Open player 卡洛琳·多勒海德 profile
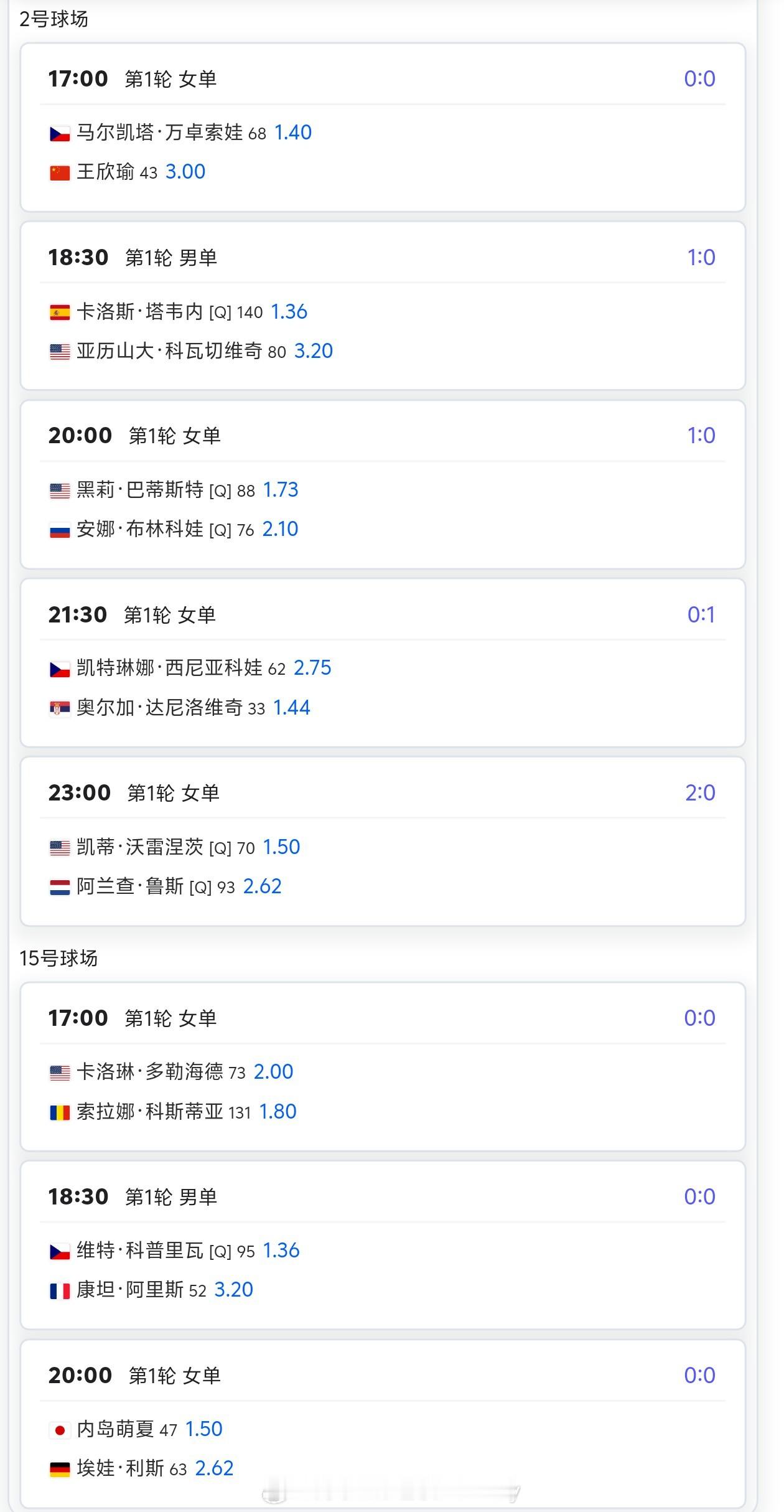The height and width of the screenshot is (1512, 784). [150, 1072]
